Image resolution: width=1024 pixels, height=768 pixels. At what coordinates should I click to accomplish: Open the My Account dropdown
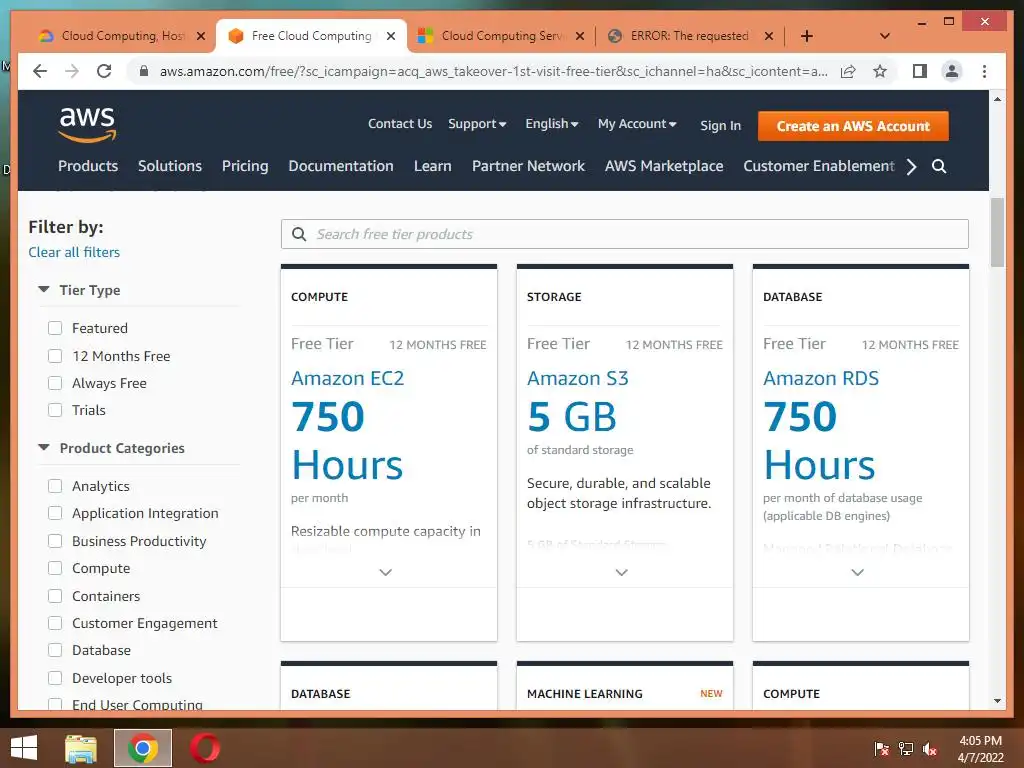(637, 123)
